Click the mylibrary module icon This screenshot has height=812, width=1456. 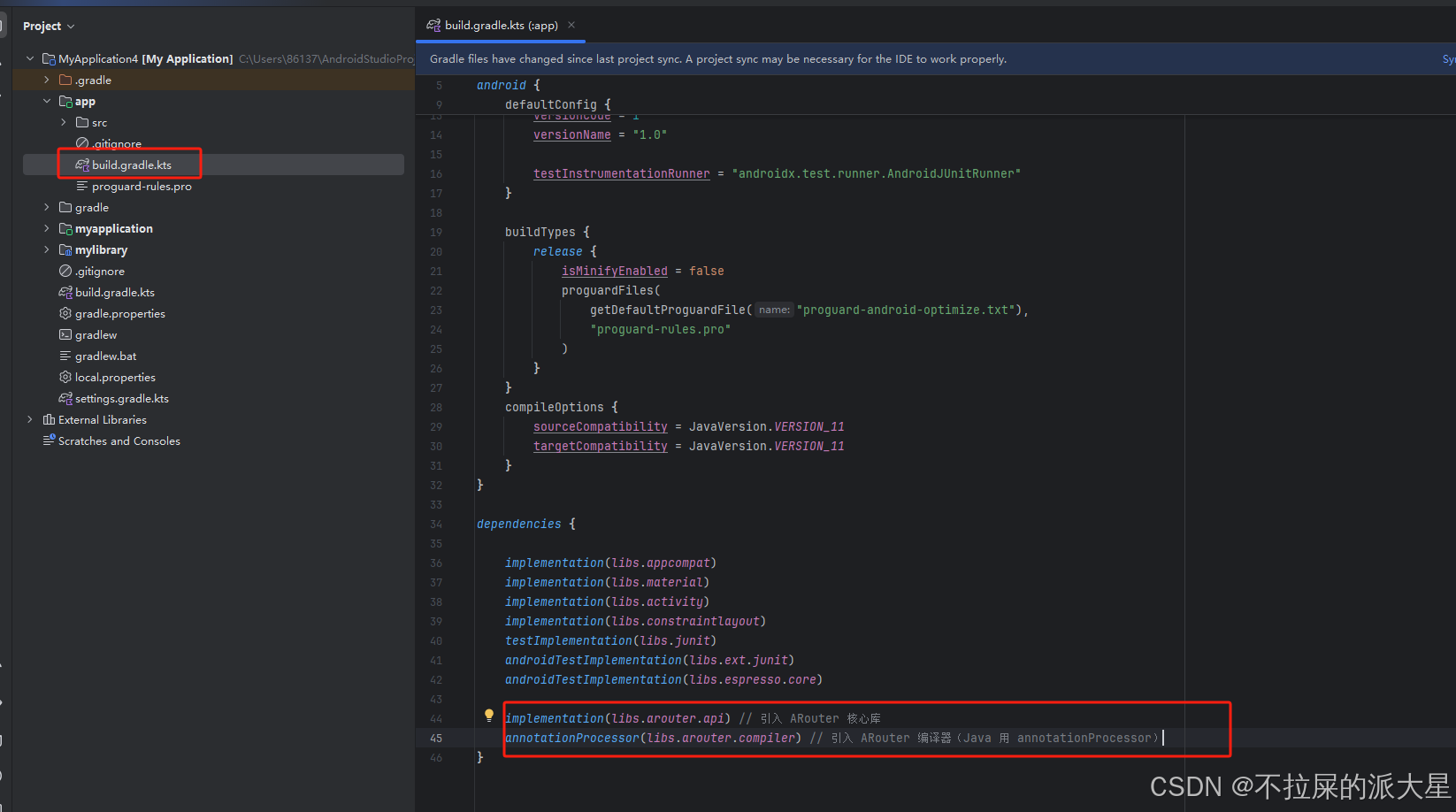[x=64, y=249]
